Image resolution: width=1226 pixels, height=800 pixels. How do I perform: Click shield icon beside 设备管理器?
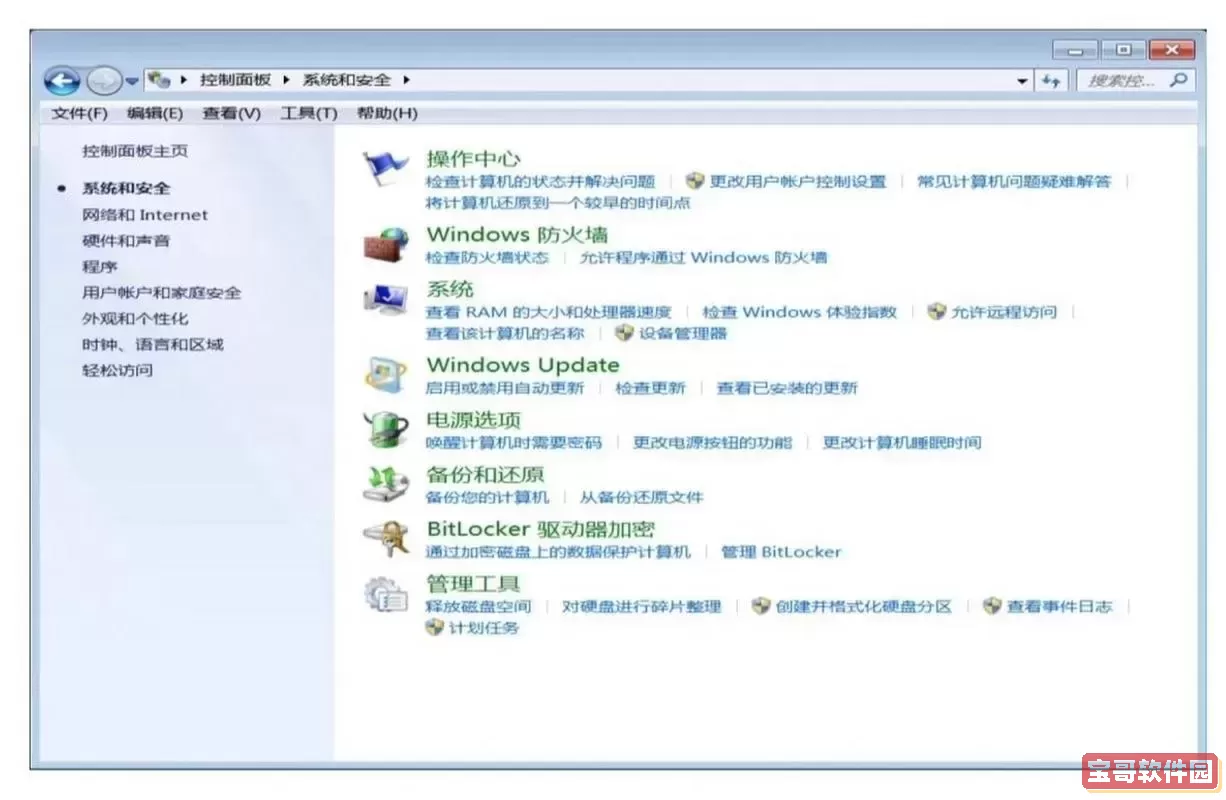point(625,332)
